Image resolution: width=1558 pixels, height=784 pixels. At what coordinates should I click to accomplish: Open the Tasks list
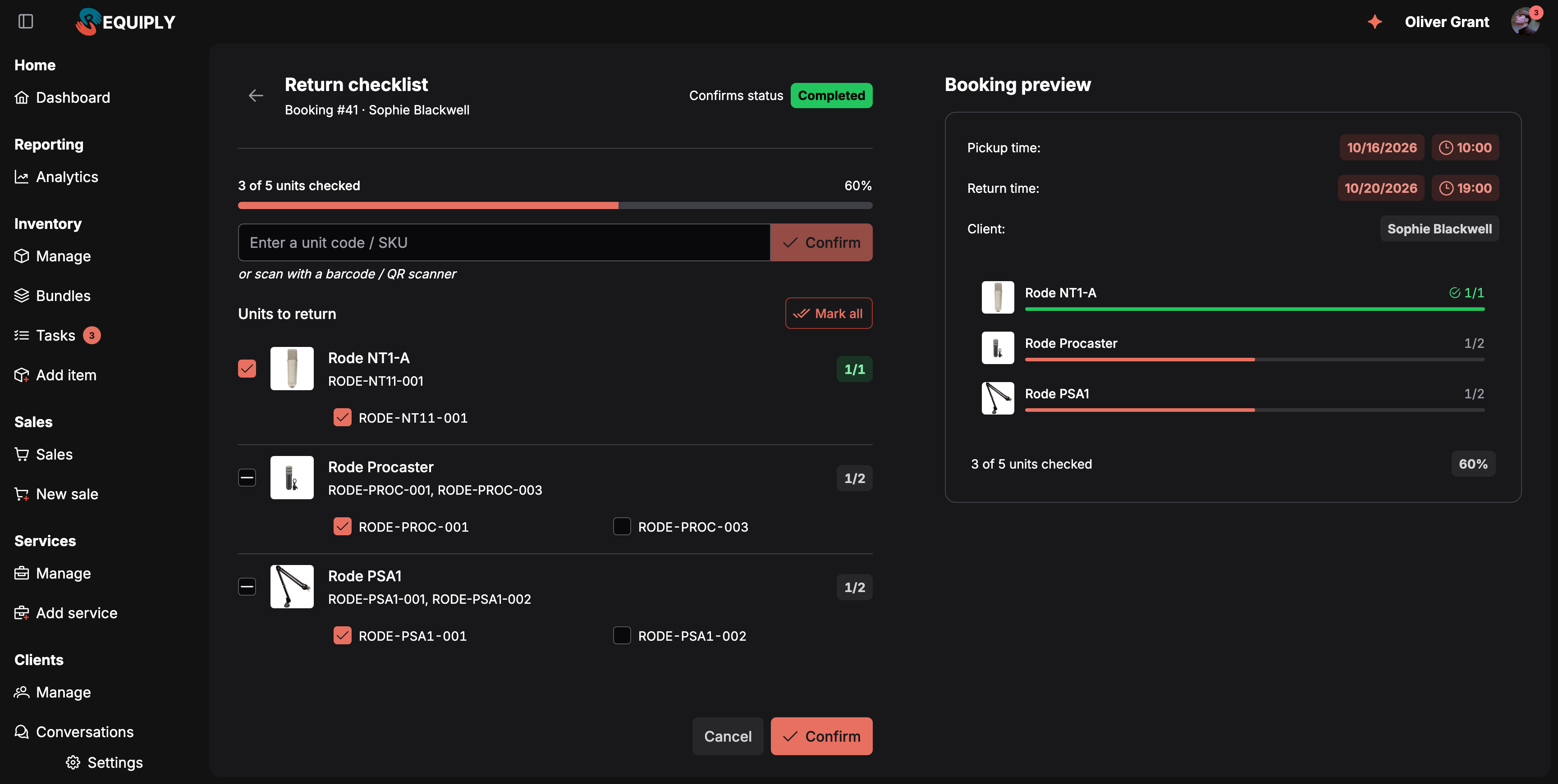coord(46,335)
